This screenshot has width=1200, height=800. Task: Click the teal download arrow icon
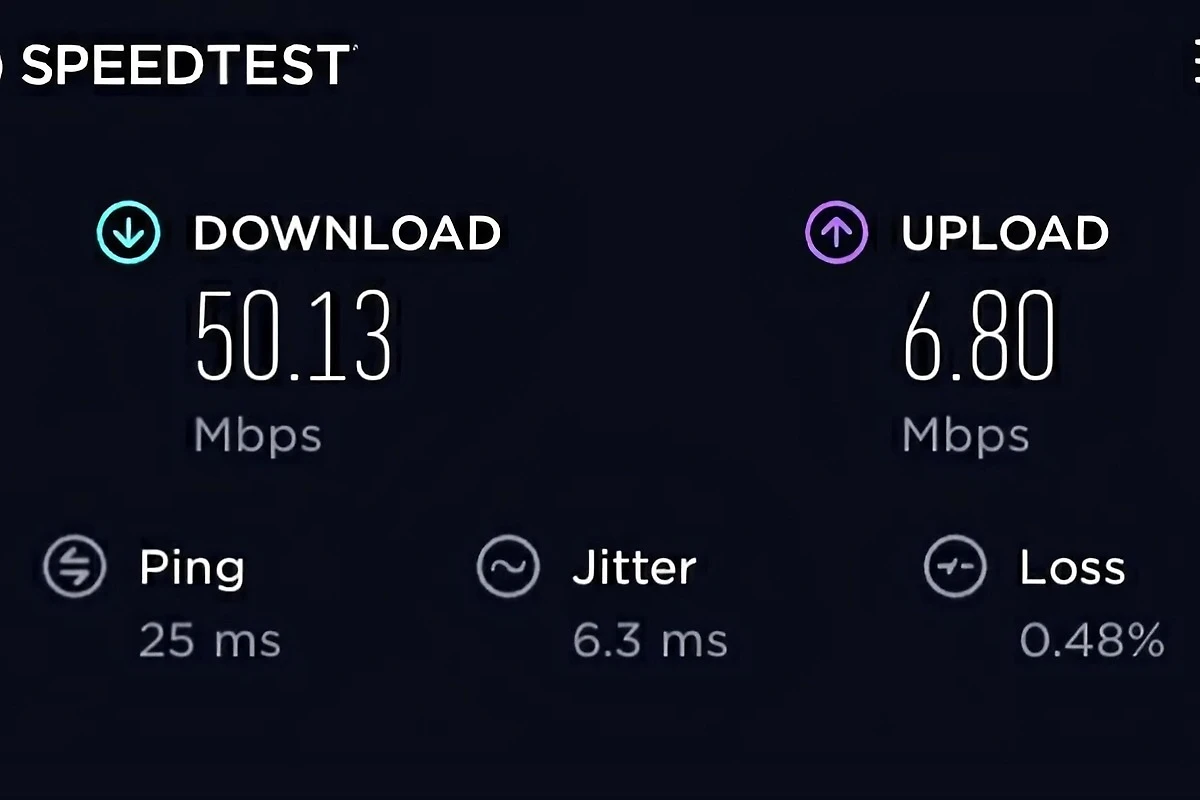pos(128,232)
